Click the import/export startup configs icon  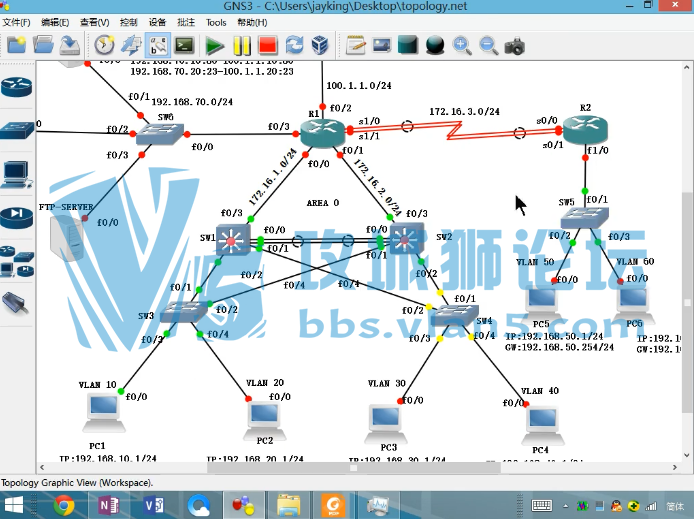[131, 45]
